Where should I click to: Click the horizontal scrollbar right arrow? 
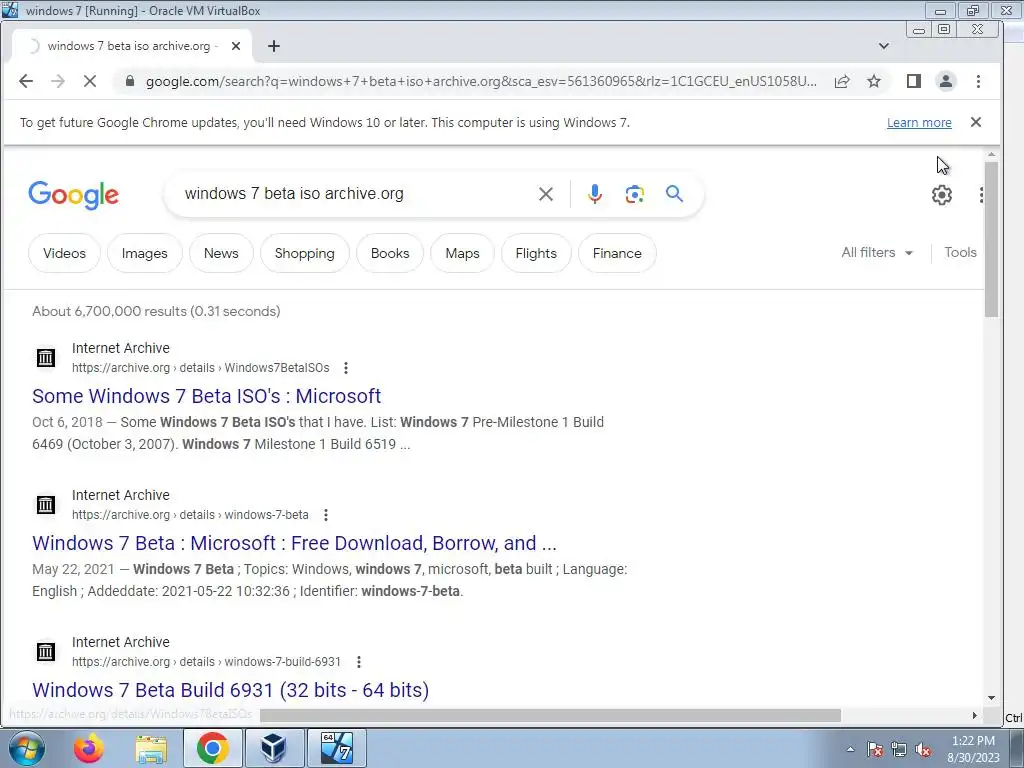974,715
